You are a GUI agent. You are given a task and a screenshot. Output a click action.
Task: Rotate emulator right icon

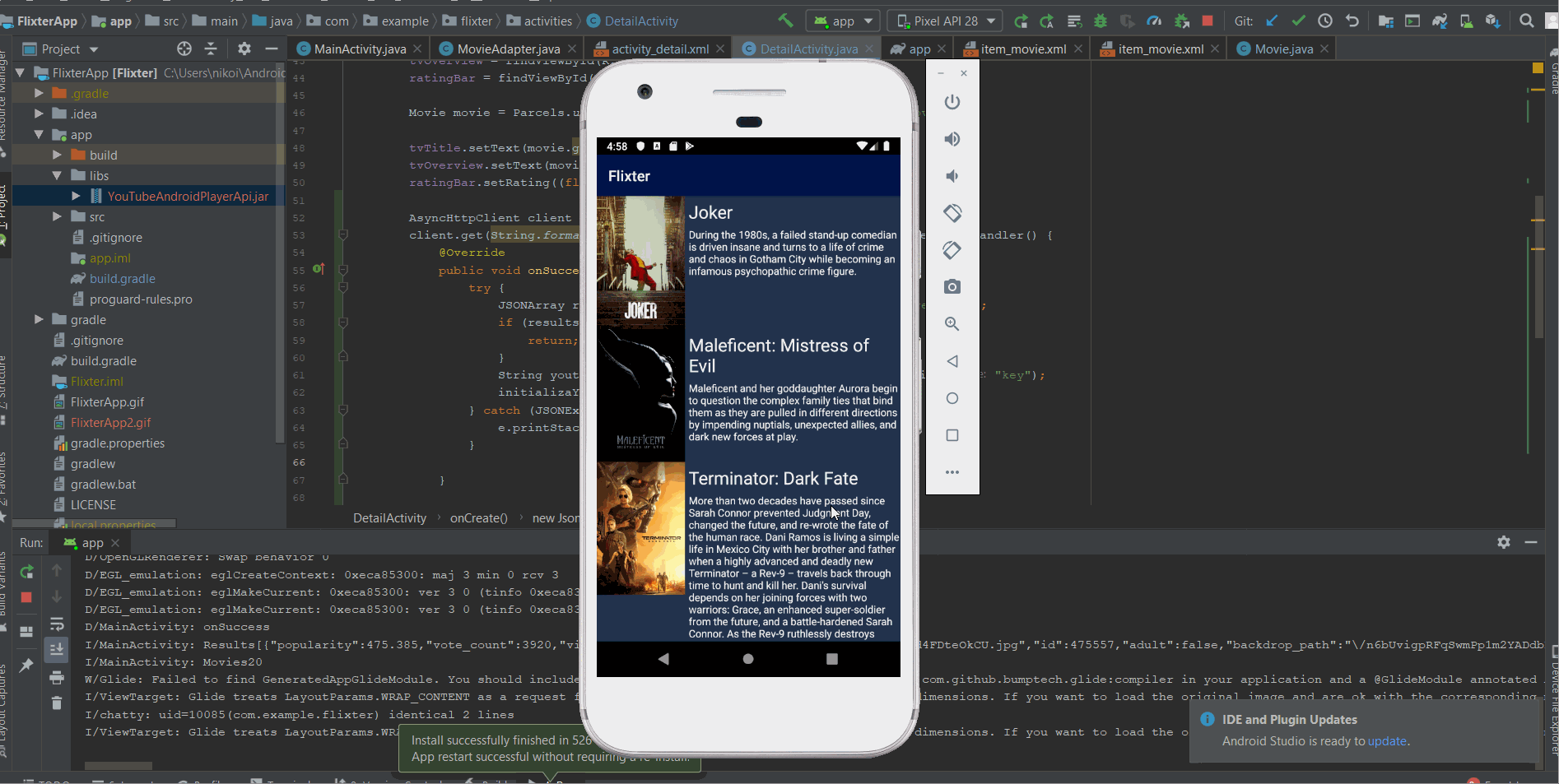click(x=952, y=250)
